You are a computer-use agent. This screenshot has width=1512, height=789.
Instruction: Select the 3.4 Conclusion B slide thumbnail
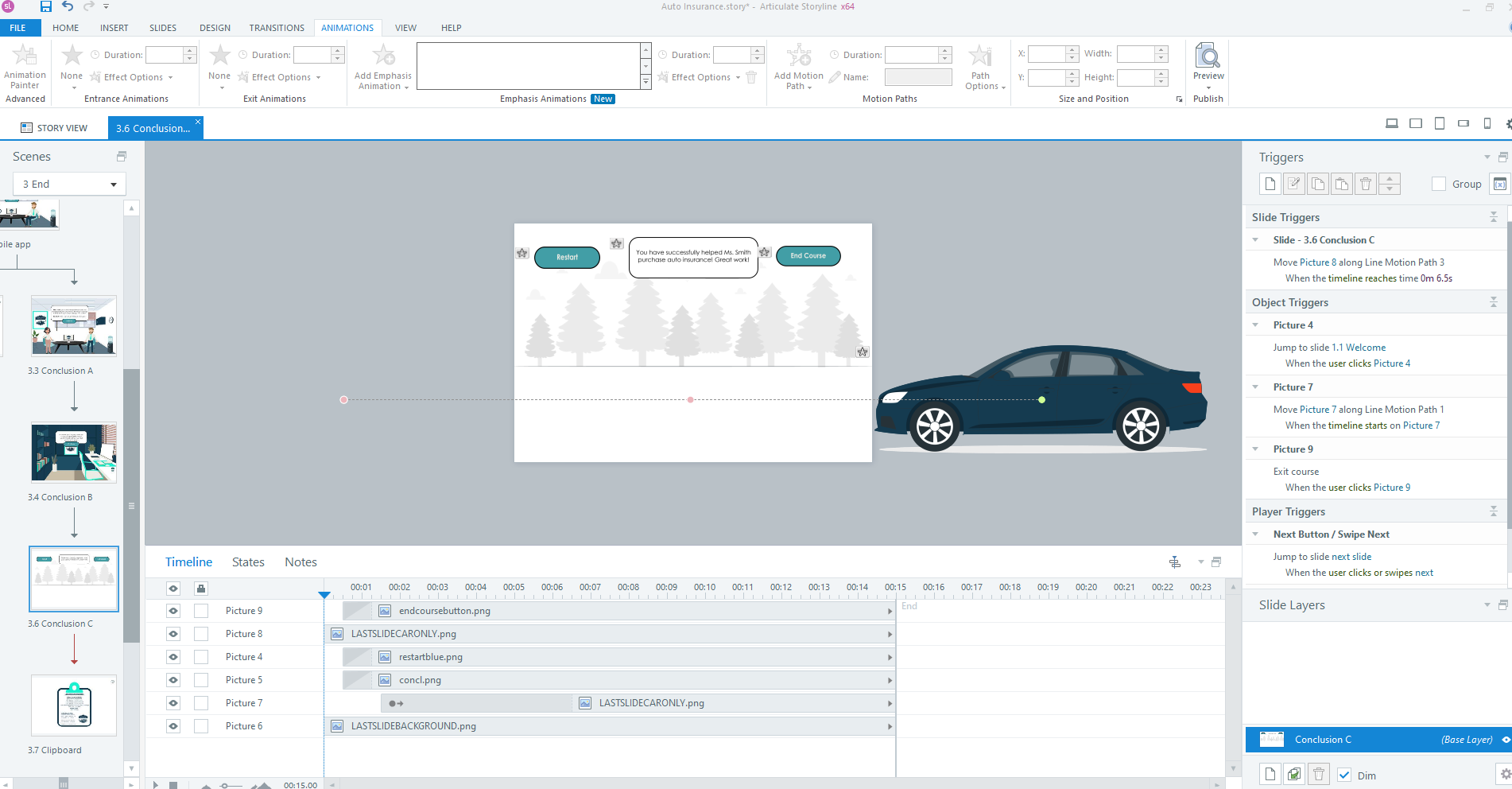tap(74, 453)
